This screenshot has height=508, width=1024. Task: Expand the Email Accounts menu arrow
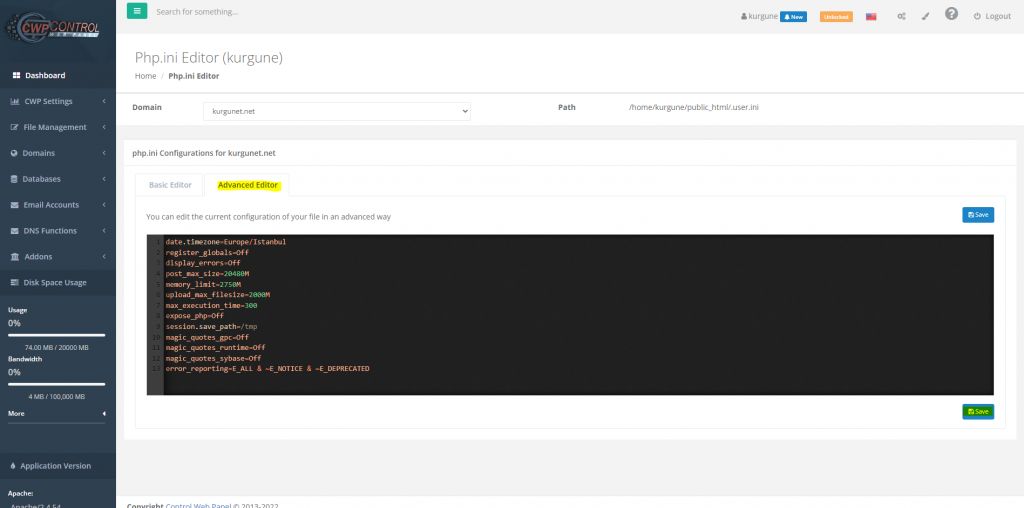pos(104,205)
